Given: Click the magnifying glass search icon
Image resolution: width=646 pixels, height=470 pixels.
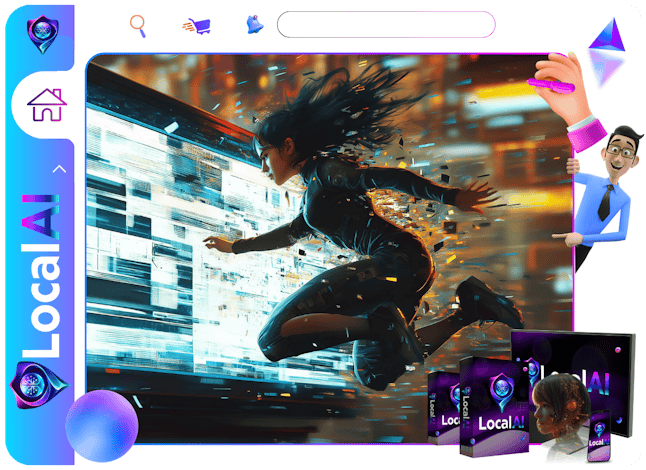Looking at the screenshot, I should pos(138,24).
